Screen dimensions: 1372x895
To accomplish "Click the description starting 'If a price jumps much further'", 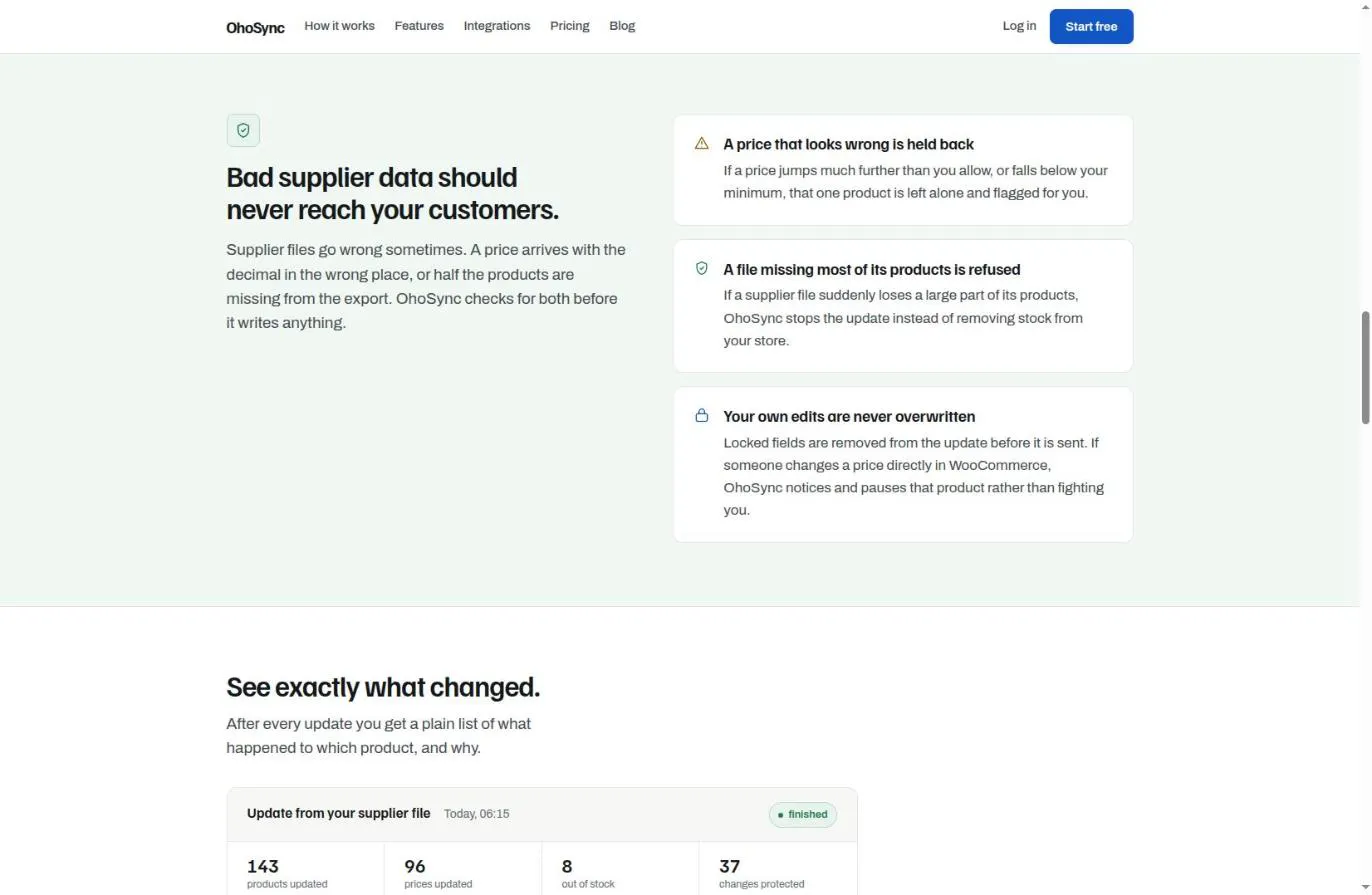I will [x=915, y=181].
